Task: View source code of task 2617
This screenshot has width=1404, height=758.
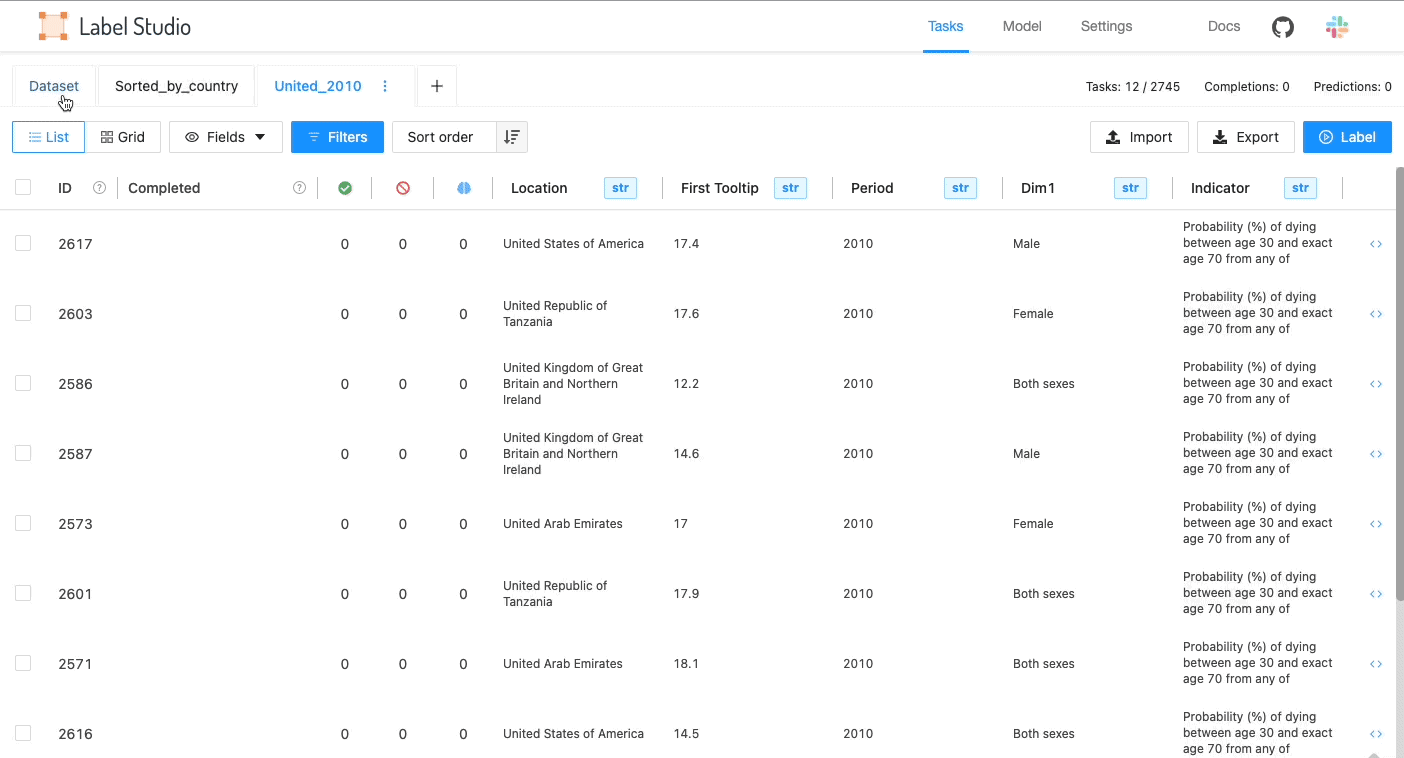Action: (x=1376, y=244)
